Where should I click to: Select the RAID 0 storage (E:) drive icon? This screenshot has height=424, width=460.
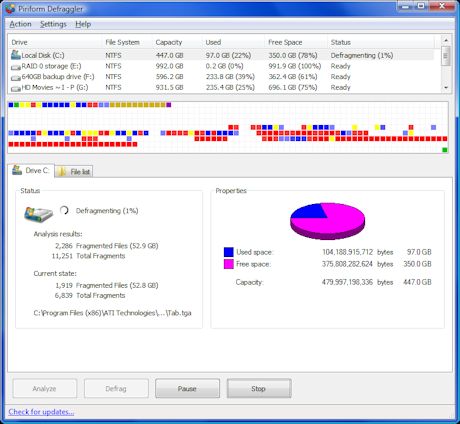point(15,67)
